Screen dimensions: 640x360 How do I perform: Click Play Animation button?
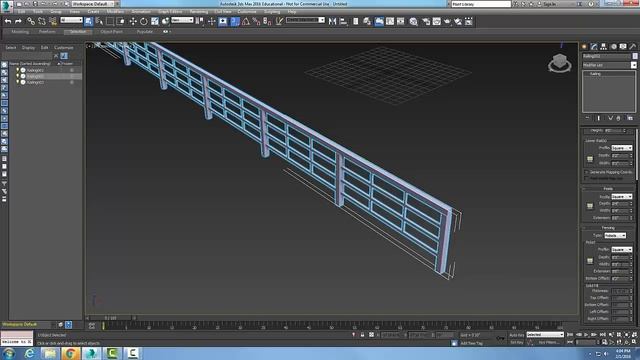586,335
